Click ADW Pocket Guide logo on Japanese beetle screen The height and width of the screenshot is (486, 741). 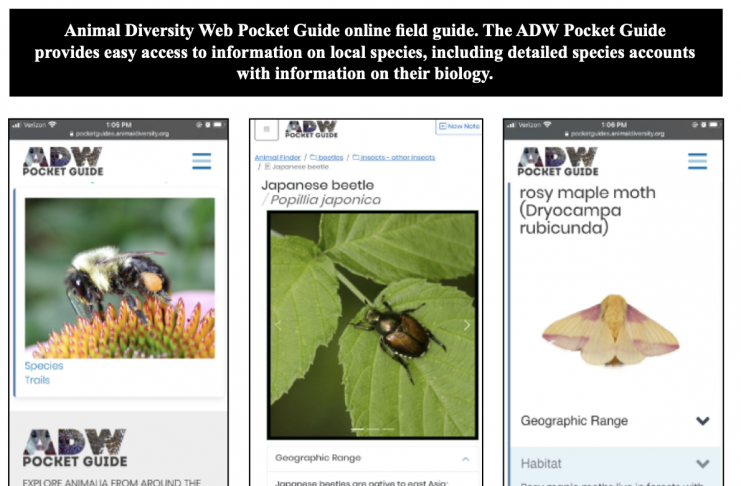pos(311,129)
